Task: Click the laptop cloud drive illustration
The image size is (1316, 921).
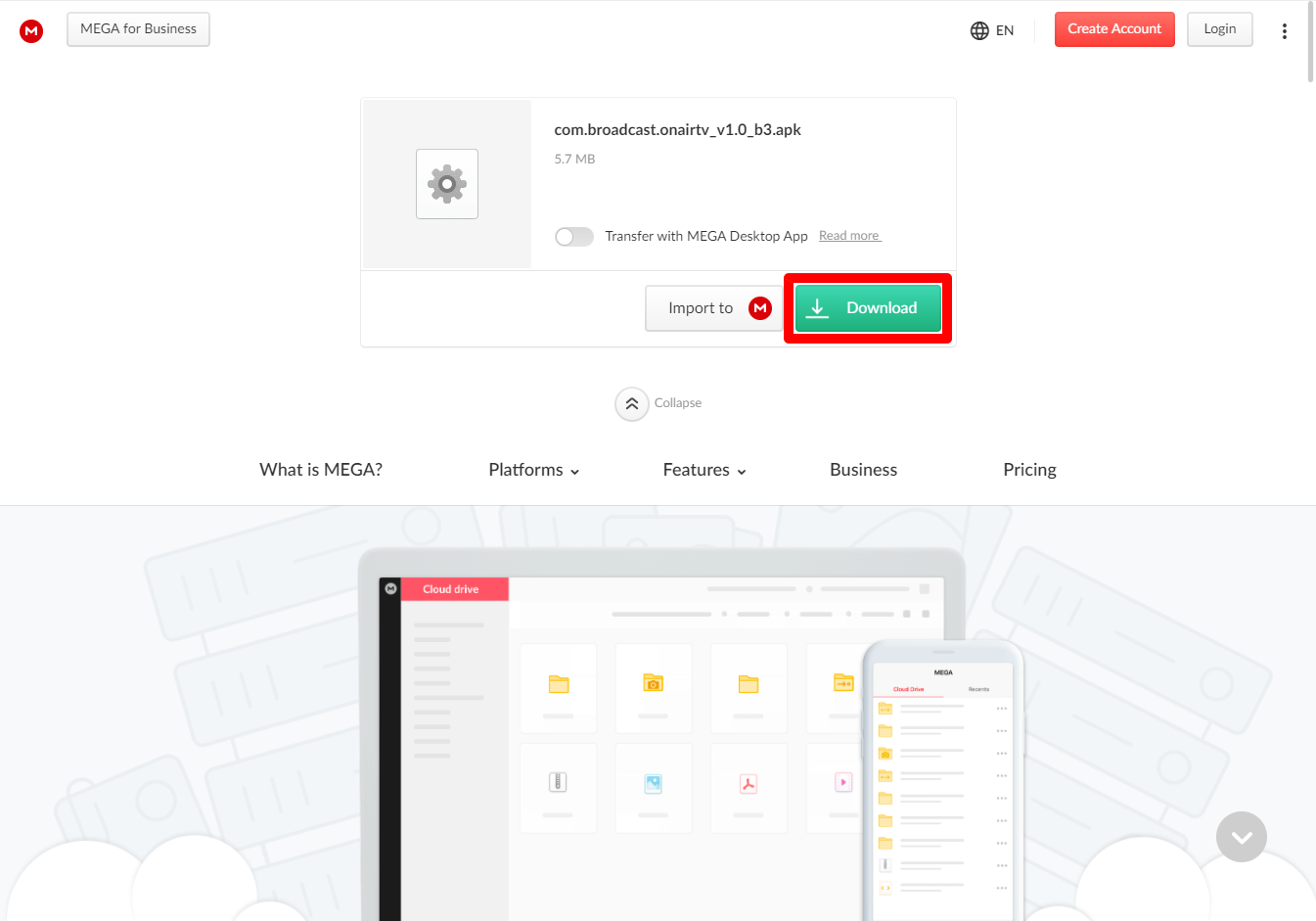Action: (x=661, y=735)
